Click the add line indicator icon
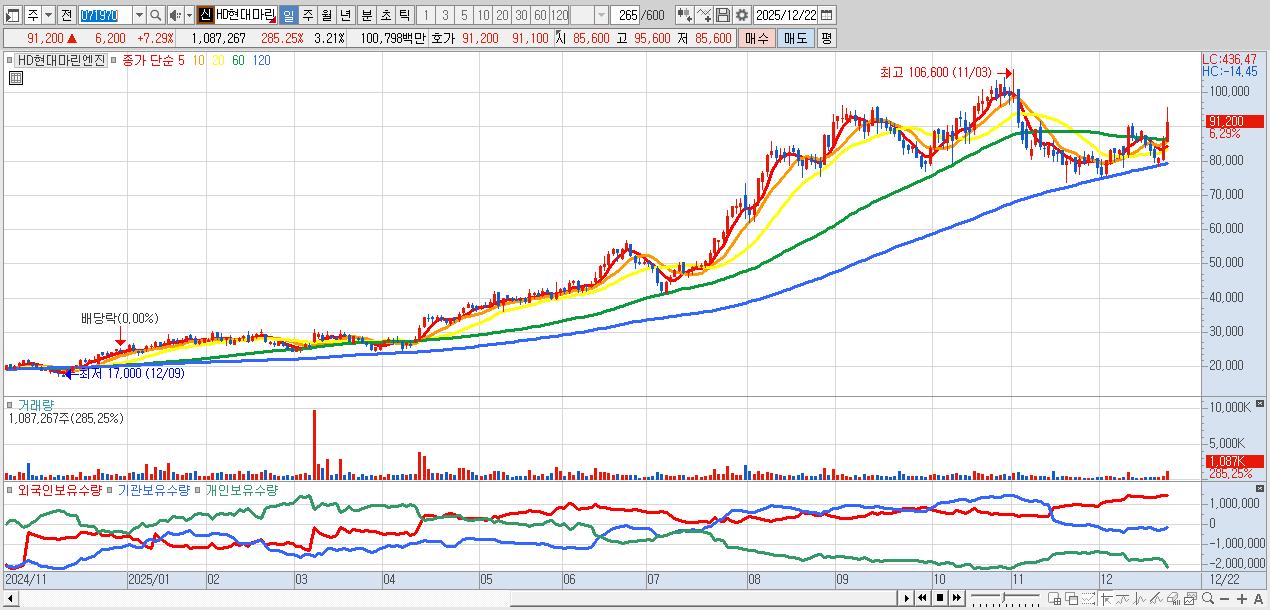Screen dimensions: 1270x610 coord(704,15)
